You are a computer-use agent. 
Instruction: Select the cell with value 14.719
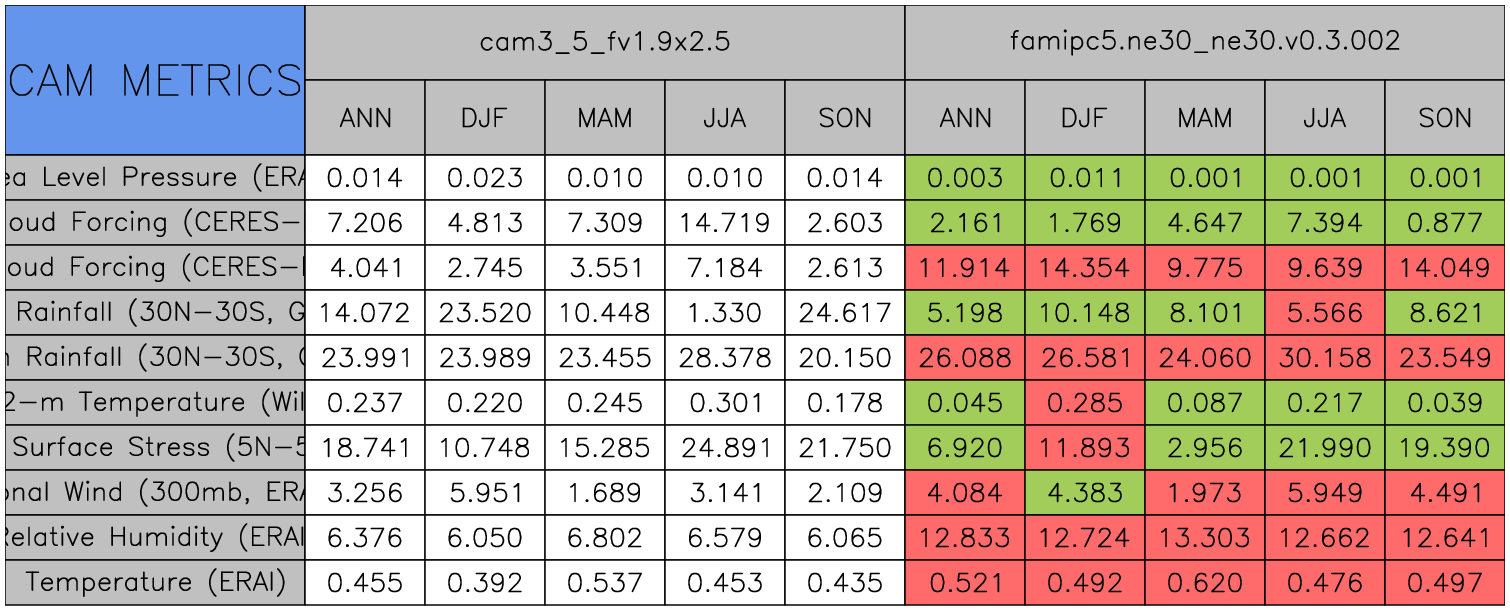[x=725, y=223]
